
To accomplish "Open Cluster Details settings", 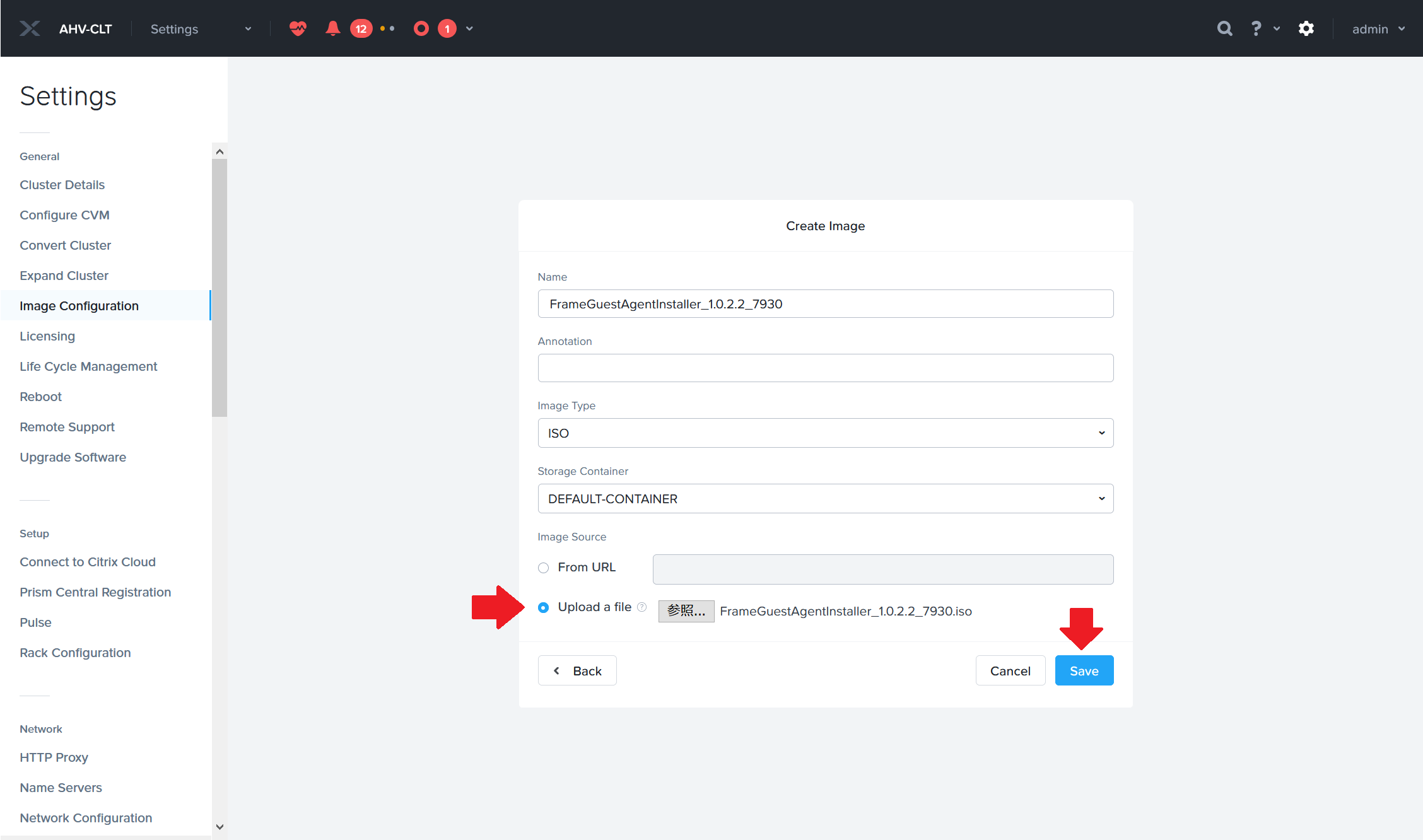I will pyautogui.click(x=62, y=185).
